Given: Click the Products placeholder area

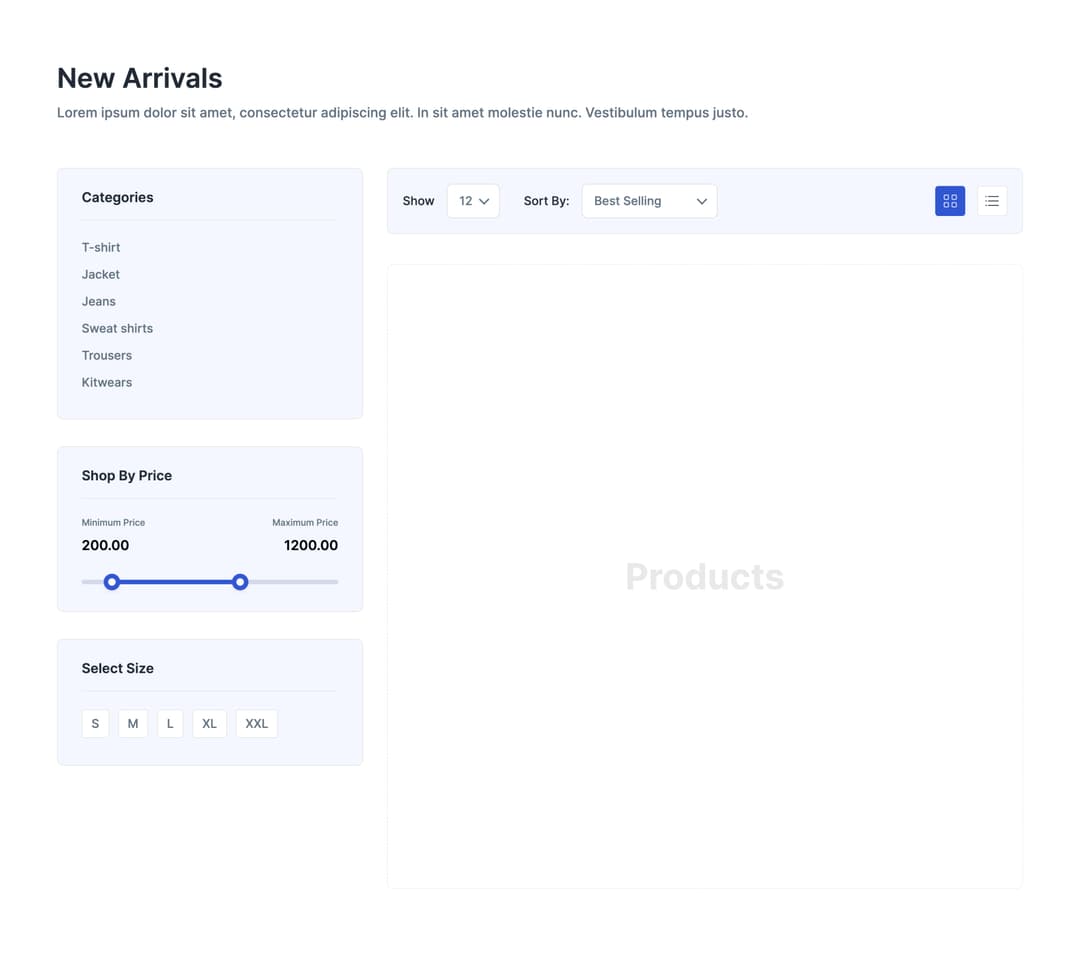Looking at the screenshot, I should (704, 576).
